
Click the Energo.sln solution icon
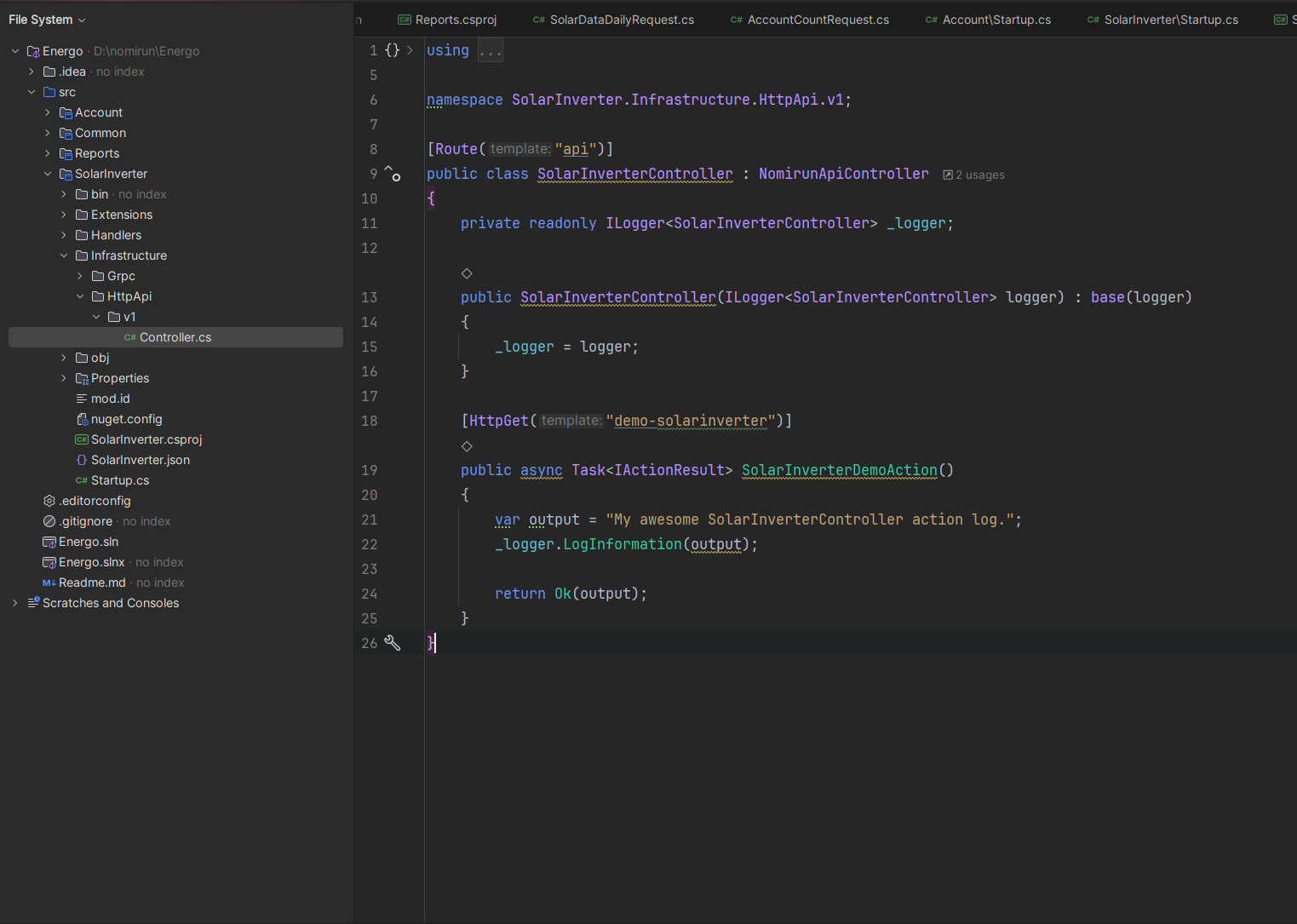[x=49, y=542]
